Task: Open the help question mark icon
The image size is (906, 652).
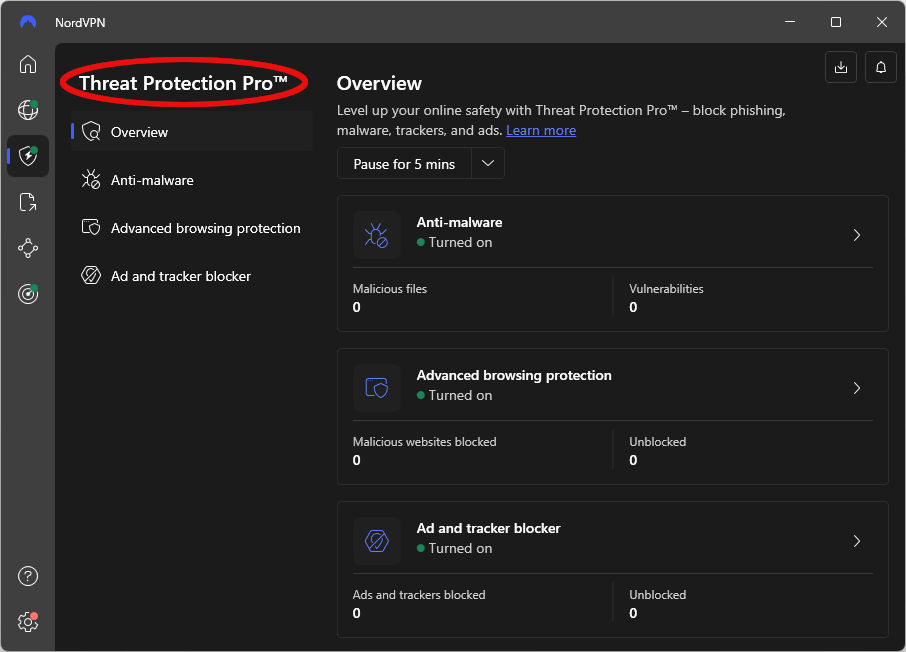Action: tap(28, 576)
